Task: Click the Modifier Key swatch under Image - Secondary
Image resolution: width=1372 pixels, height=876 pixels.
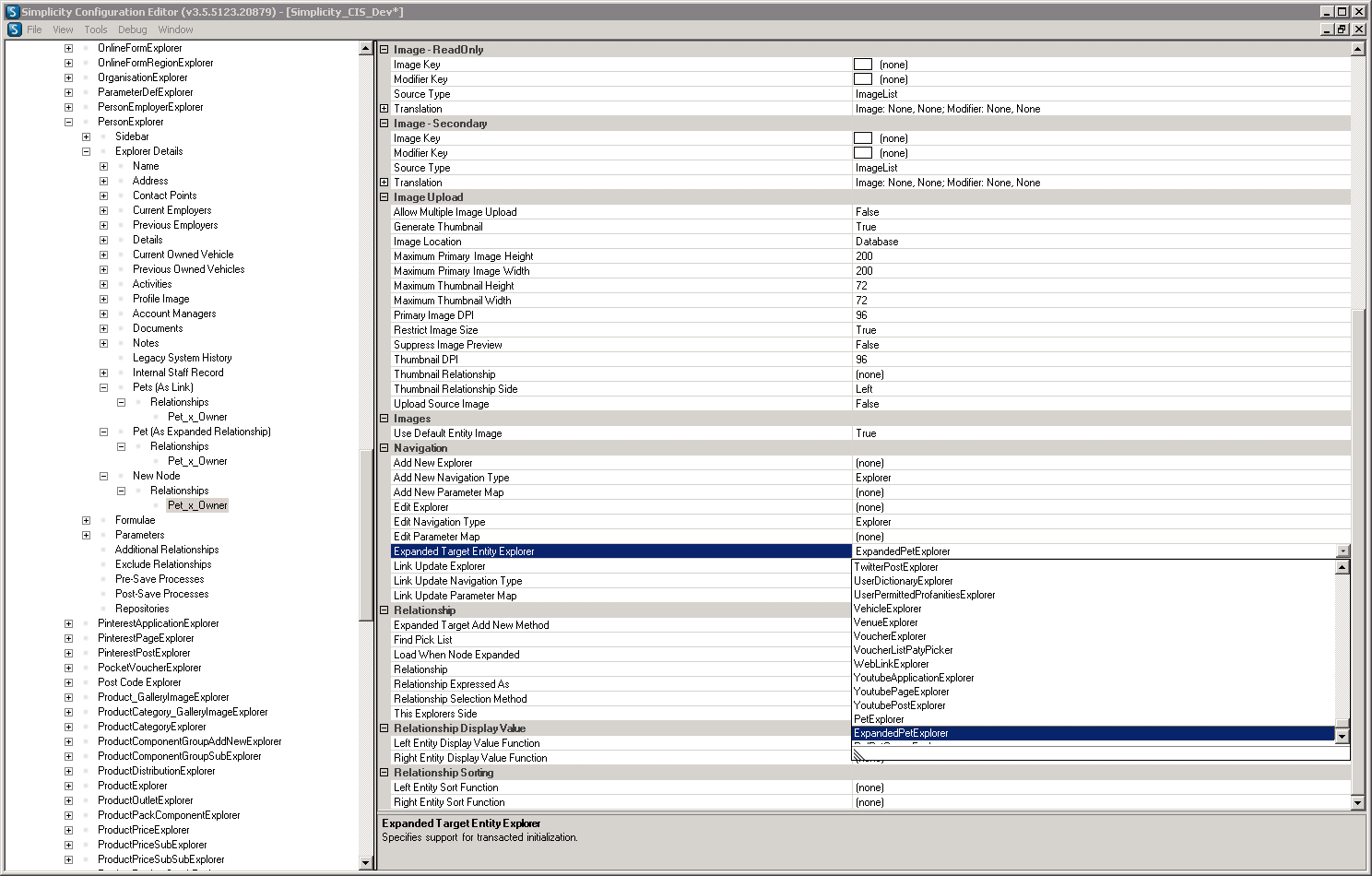Action: 863,153
